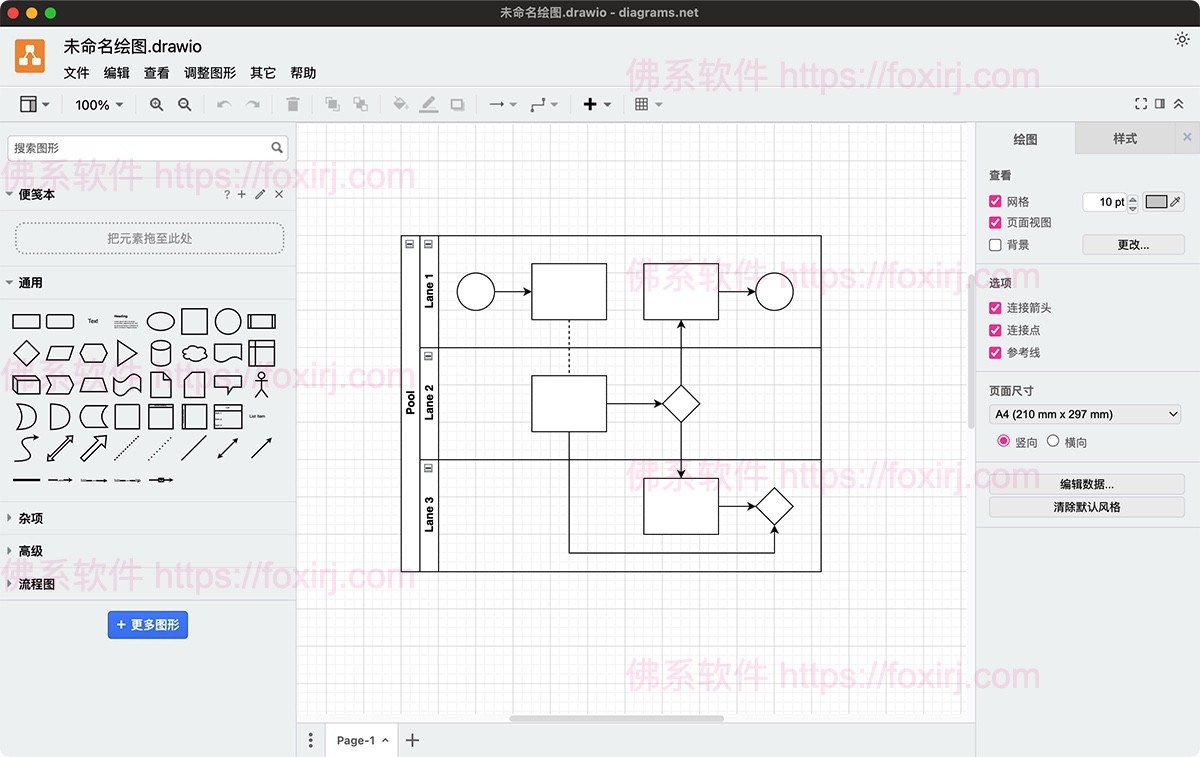Click the Delete (trash) toolbar icon
The height and width of the screenshot is (757, 1200).
point(291,104)
